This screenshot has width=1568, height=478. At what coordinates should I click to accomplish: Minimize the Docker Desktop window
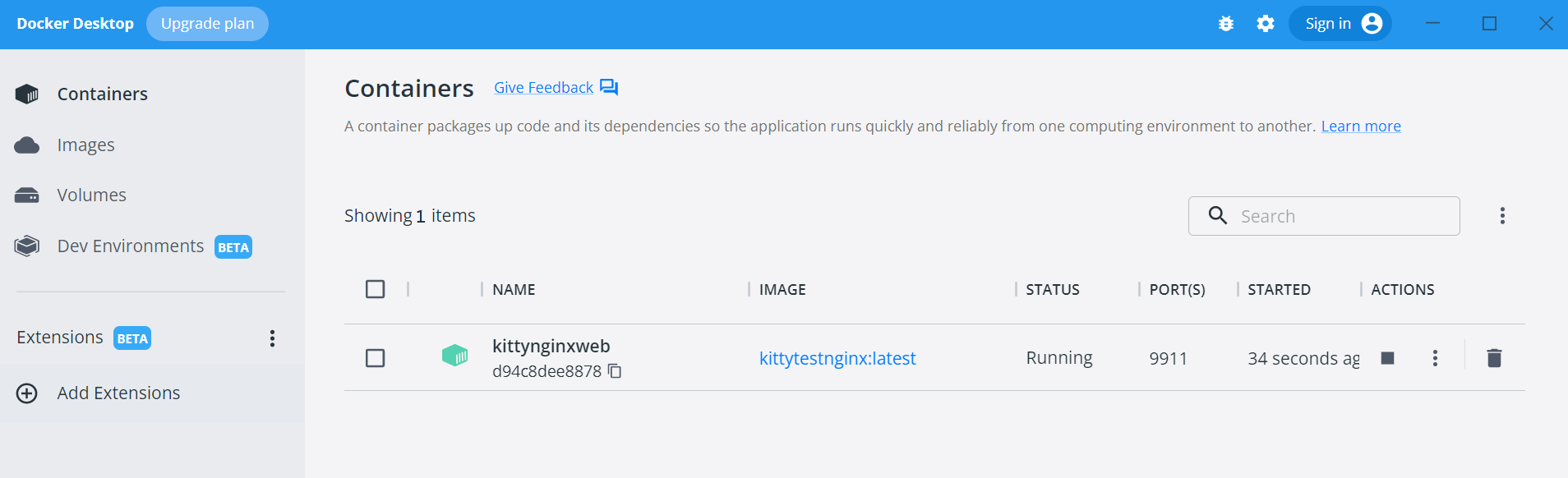tap(1432, 24)
